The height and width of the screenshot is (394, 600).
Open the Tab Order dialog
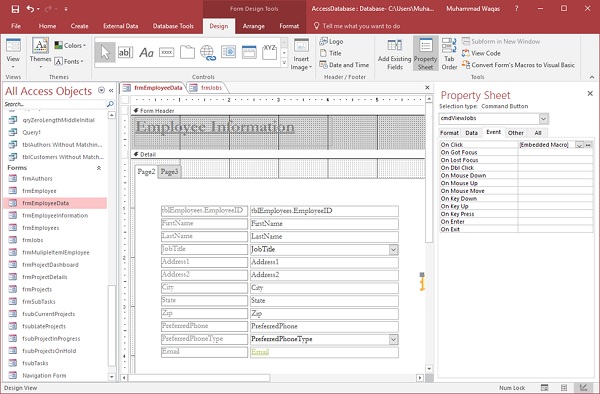449,54
